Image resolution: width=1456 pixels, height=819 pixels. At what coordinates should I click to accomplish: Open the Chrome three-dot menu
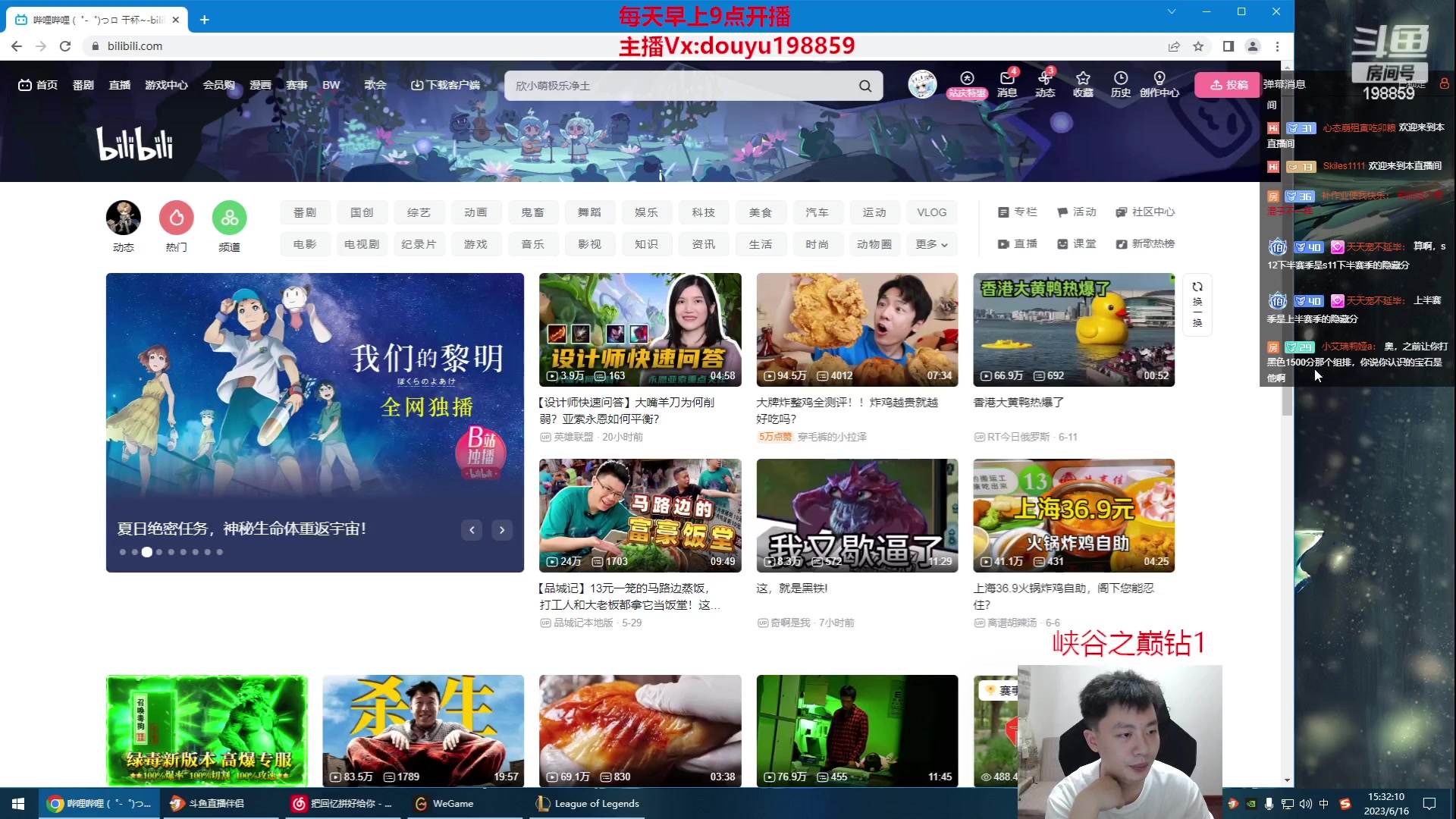pos(1278,46)
